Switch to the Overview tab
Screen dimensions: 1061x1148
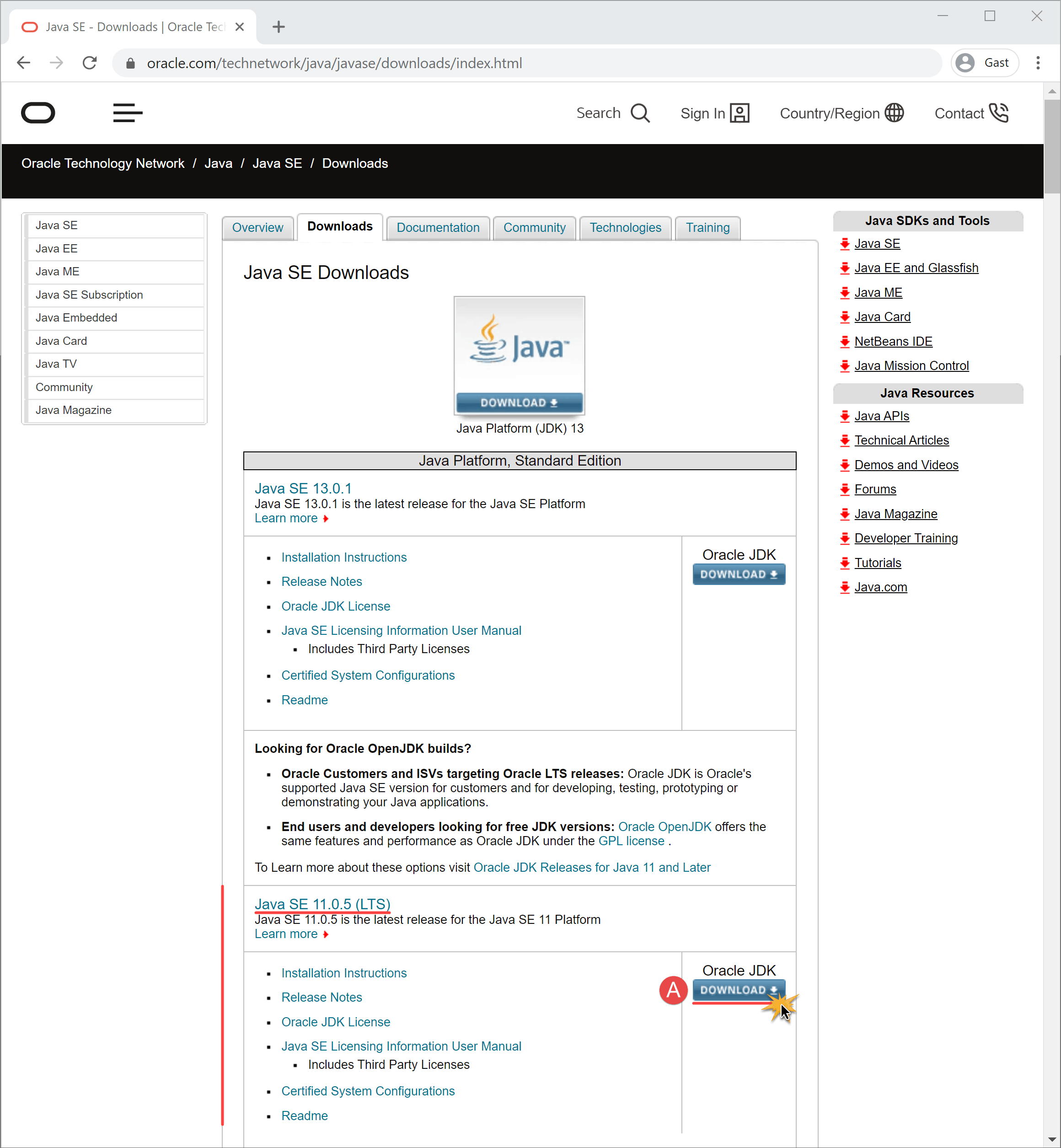tap(258, 228)
